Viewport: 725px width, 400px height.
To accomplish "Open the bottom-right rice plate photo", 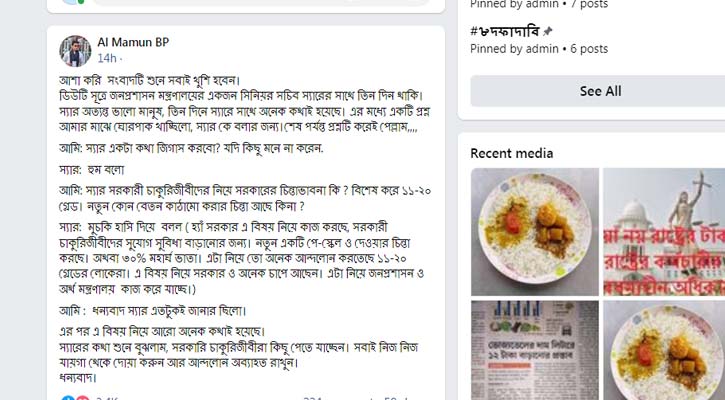I will (664, 350).
